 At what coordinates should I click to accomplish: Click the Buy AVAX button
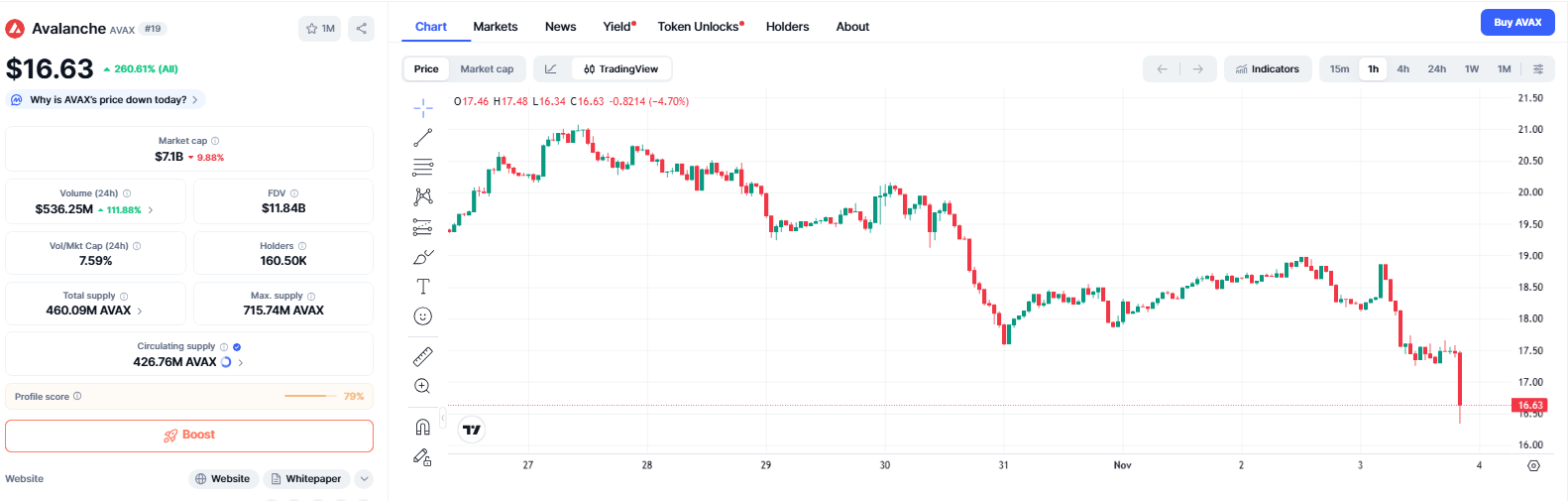click(1516, 22)
